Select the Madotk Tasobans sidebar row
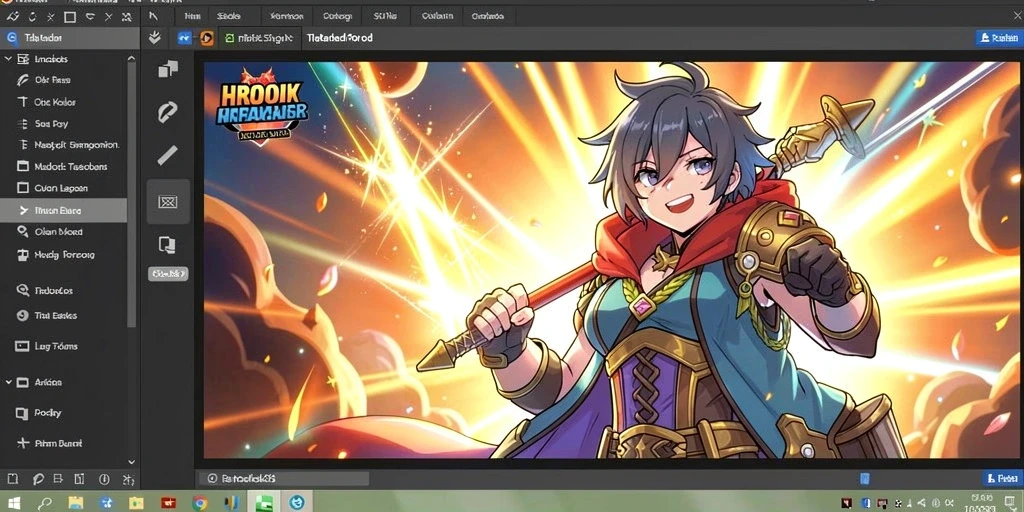The height and width of the screenshot is (512, 1024). (65, 167)
